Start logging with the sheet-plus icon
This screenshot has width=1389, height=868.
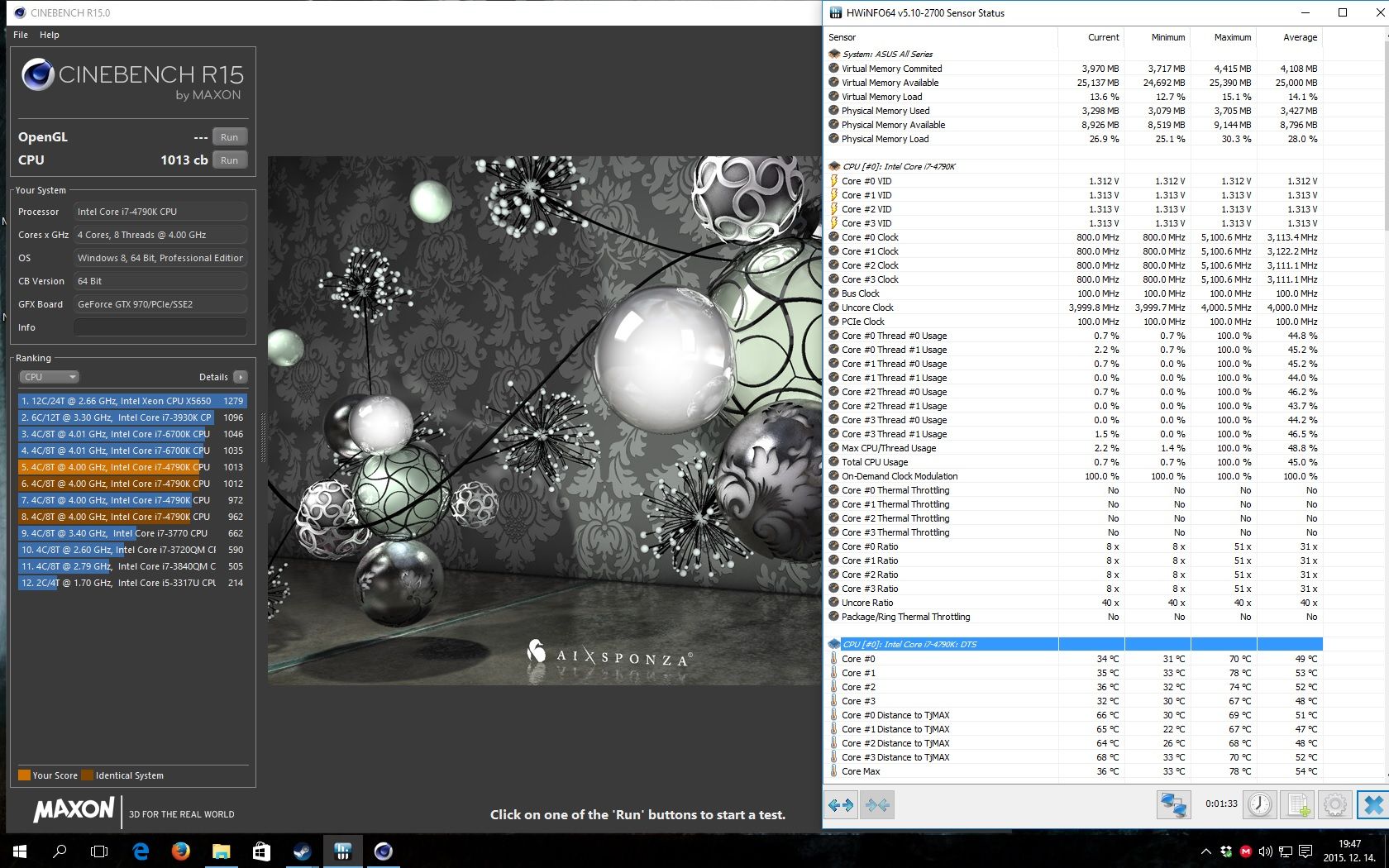click(x=1298, y=804)
